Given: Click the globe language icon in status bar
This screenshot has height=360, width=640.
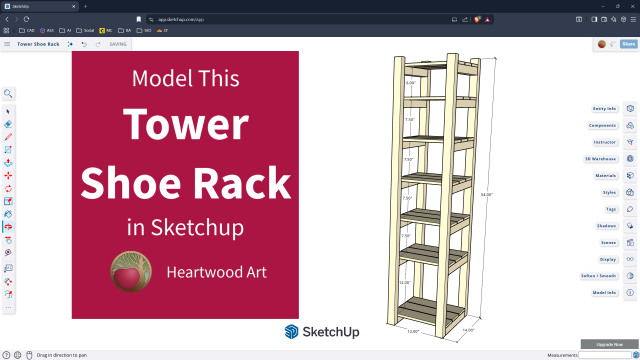Looking at the screenshot, I should (18, 355).
